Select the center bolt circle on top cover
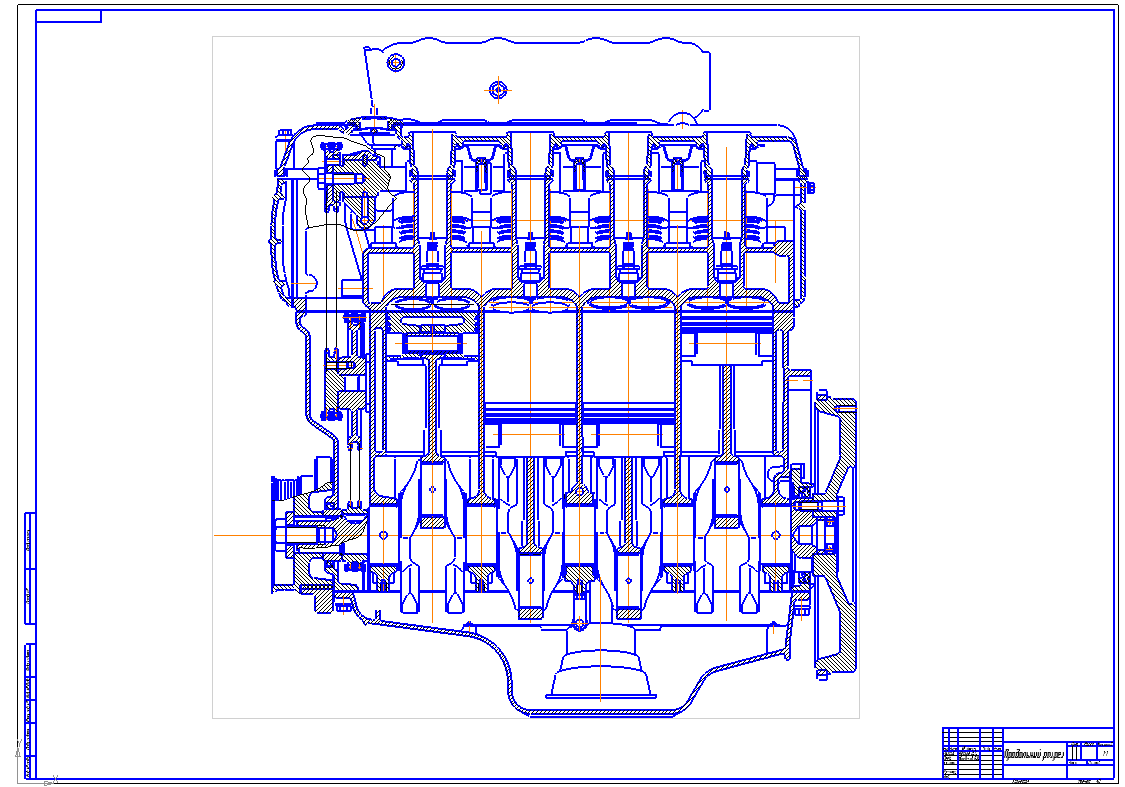This screenshot has width=1125, height=787. 499,89
